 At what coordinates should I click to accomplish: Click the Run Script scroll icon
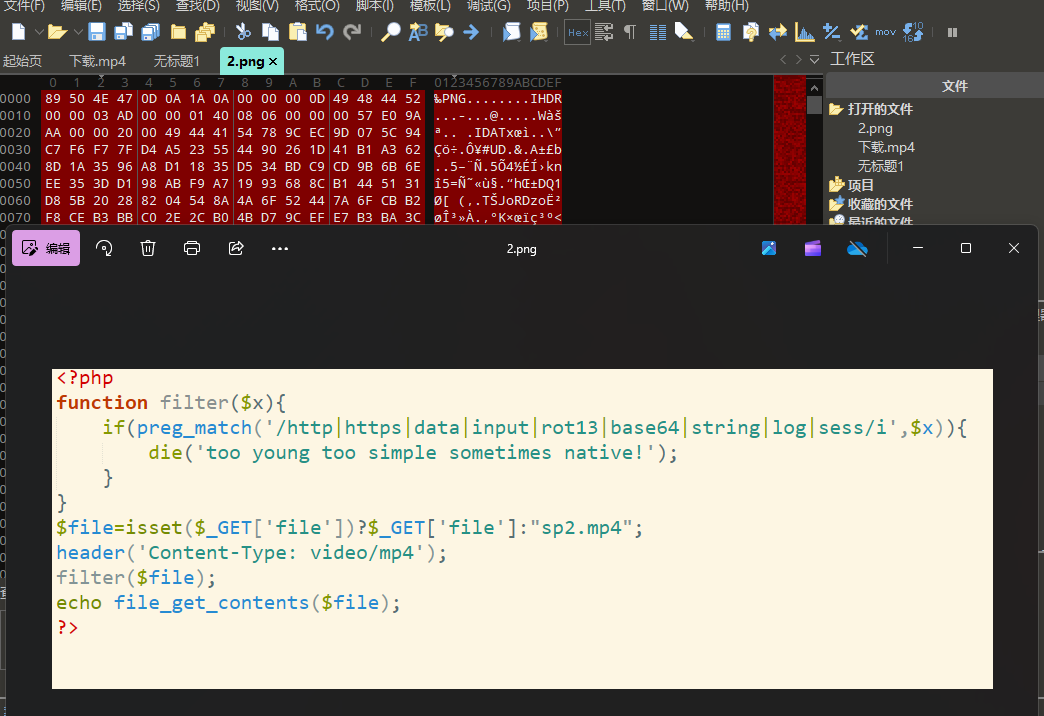click(x=538, y=31)
